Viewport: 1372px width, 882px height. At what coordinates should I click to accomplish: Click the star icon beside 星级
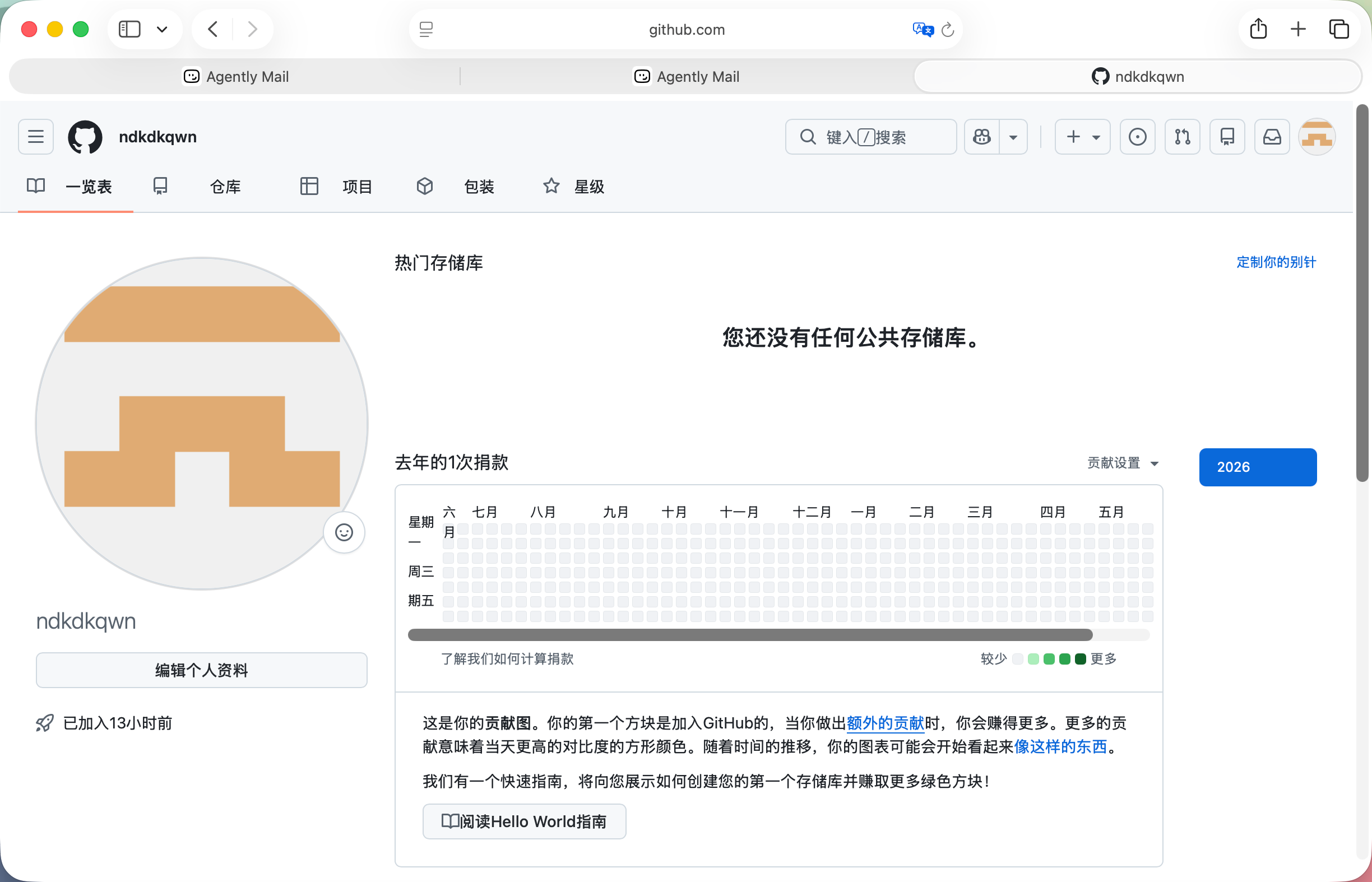click(551, 185)
